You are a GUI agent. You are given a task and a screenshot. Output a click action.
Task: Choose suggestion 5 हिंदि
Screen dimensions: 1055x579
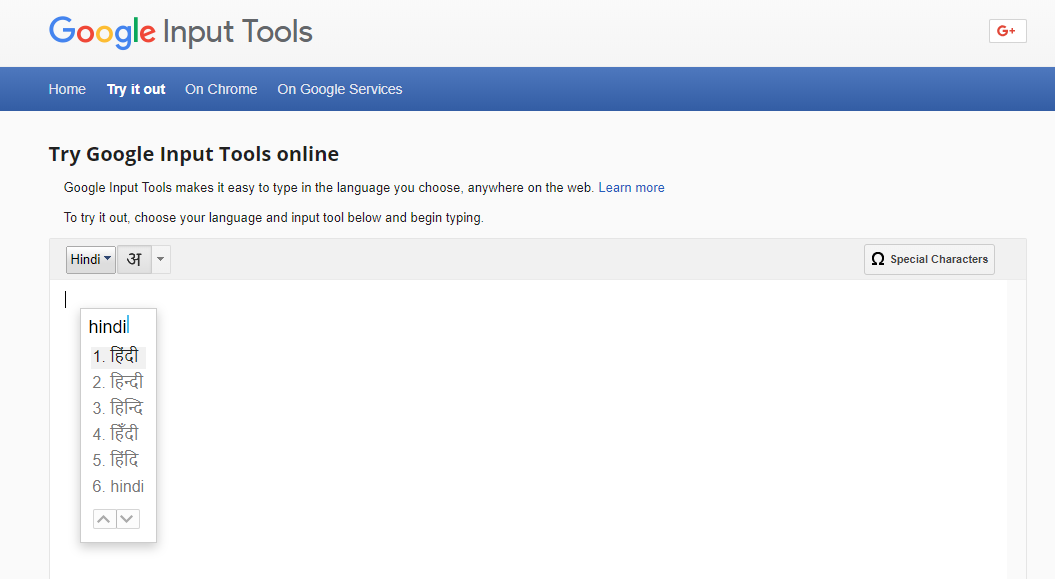[x=118, y=460]
